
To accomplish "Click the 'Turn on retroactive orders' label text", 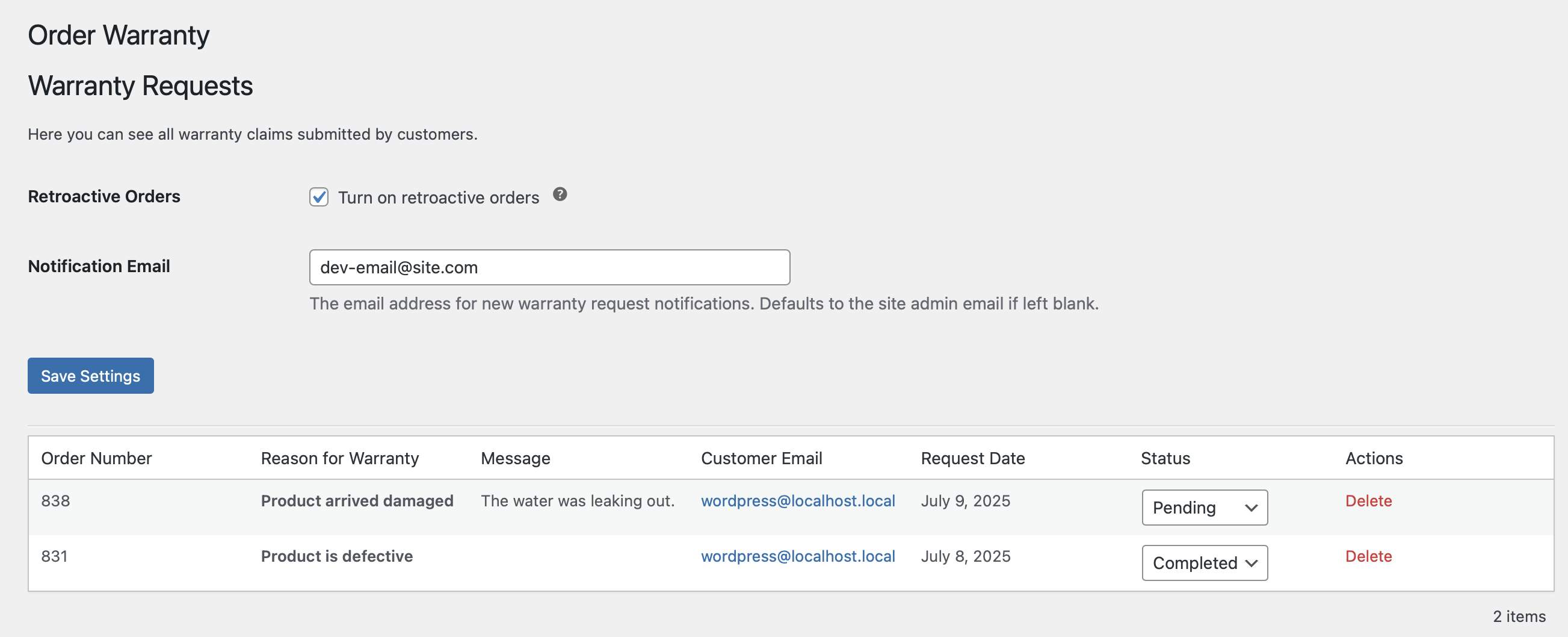I will 438,198.
